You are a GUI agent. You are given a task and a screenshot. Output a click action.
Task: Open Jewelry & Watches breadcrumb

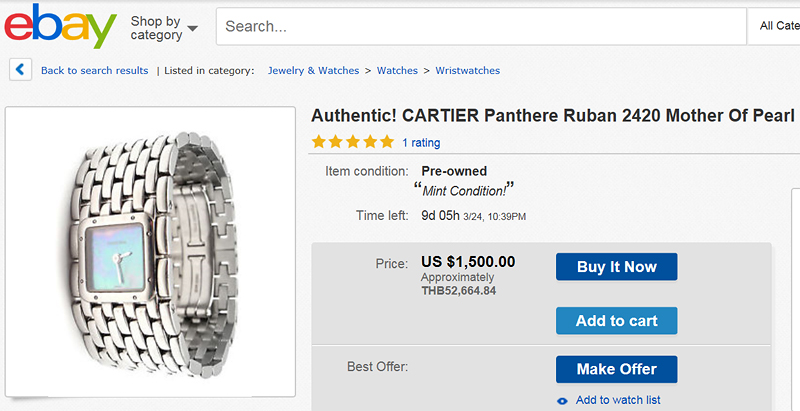(313, 71)
